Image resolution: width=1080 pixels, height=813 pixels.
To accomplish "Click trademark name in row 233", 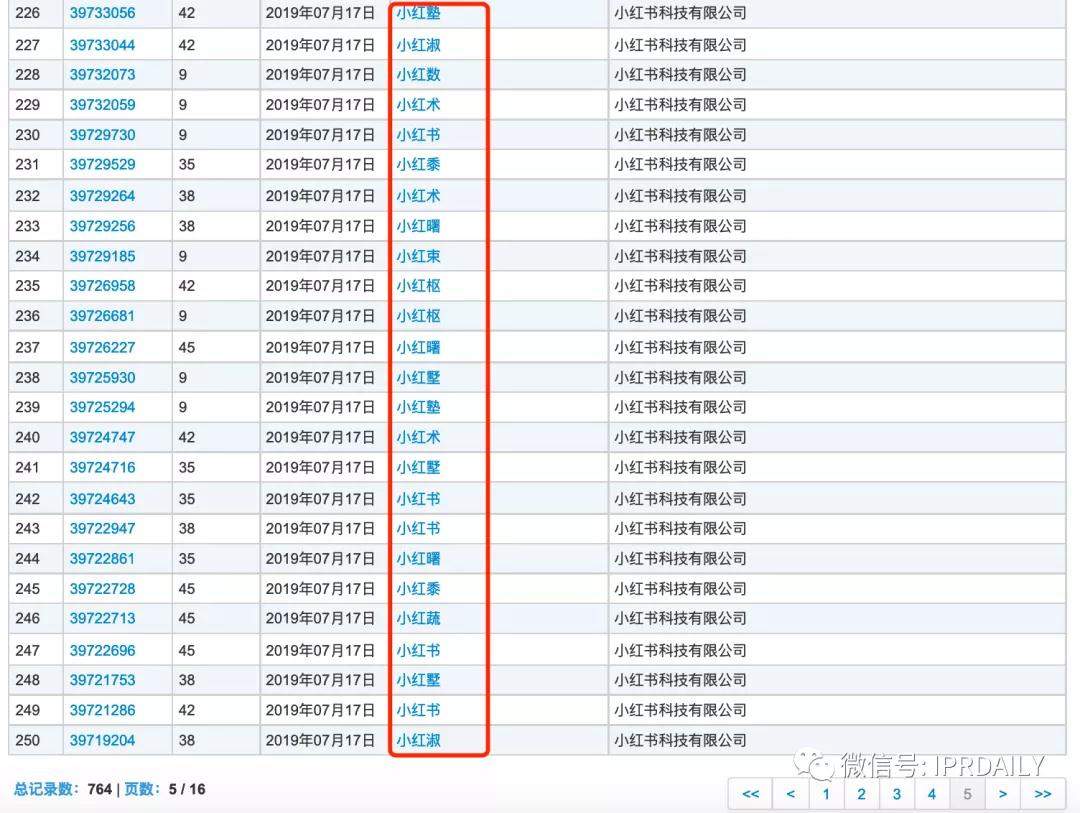I will coord(418,226).
